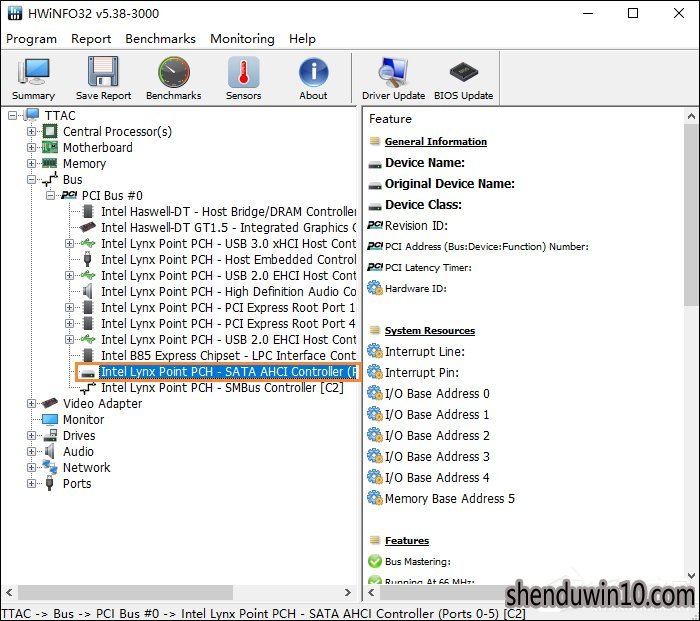Image resolution: width=700 pixels, height=621 pixels.
Task: Select SMBus Controller [C2] tree item
Action: (x=222, y=388)
